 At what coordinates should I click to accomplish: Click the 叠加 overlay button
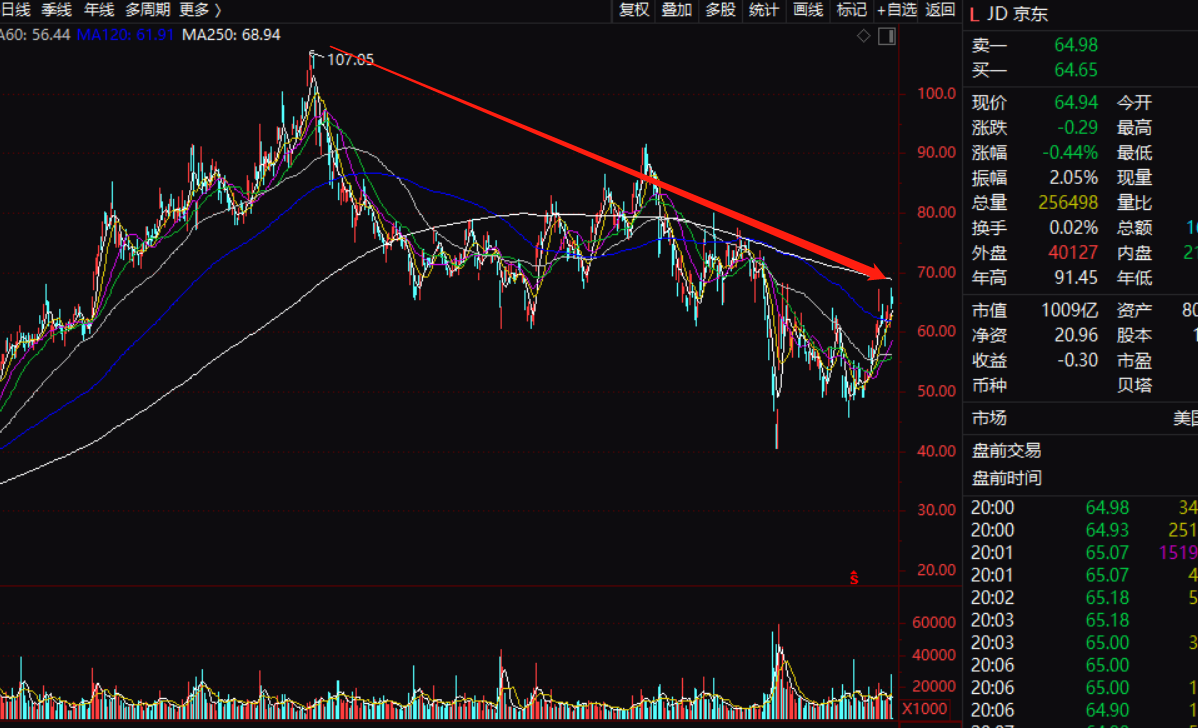click(x=676, y=10)
